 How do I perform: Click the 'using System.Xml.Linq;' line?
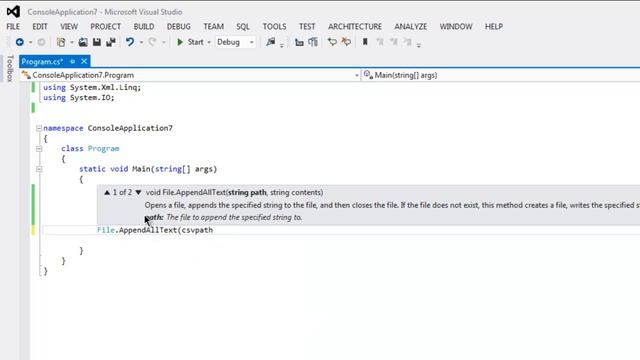click(x=92, y=87)
